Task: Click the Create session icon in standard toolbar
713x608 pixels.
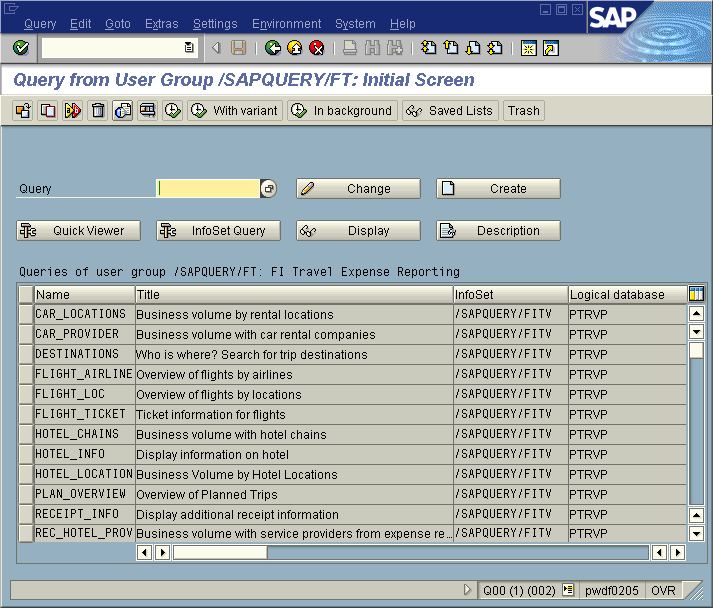Action: point(529,48)
